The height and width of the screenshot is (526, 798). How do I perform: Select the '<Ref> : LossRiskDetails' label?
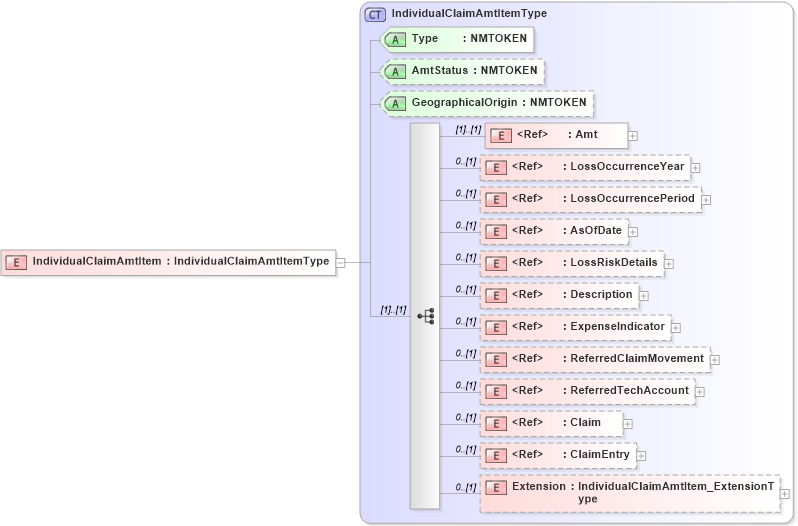coord(585,263)
